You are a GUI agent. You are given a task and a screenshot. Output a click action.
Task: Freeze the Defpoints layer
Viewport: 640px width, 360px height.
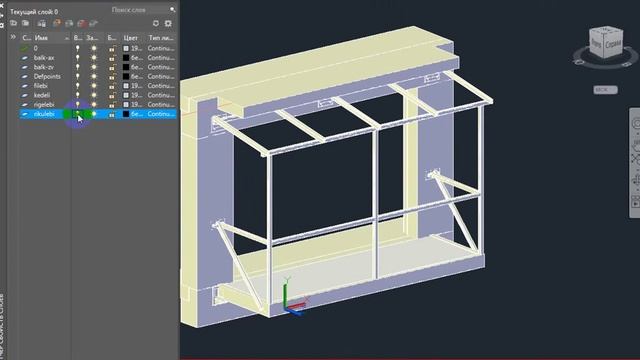point(94,76)
